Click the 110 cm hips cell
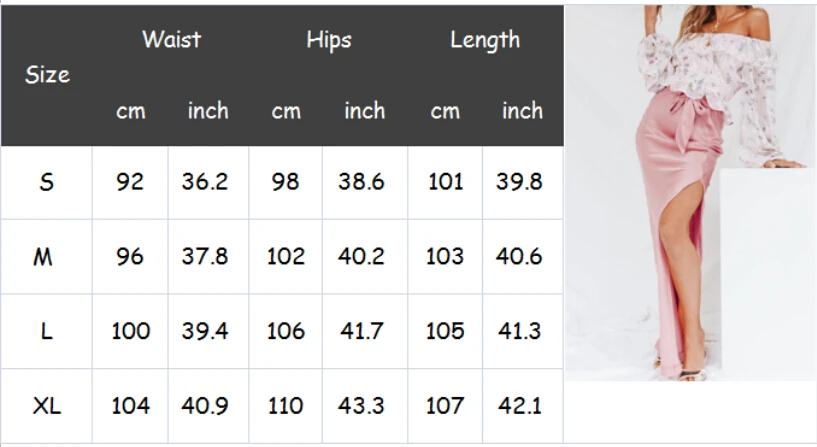The width and height of the screenshot is (817, 447). point(286,406)
